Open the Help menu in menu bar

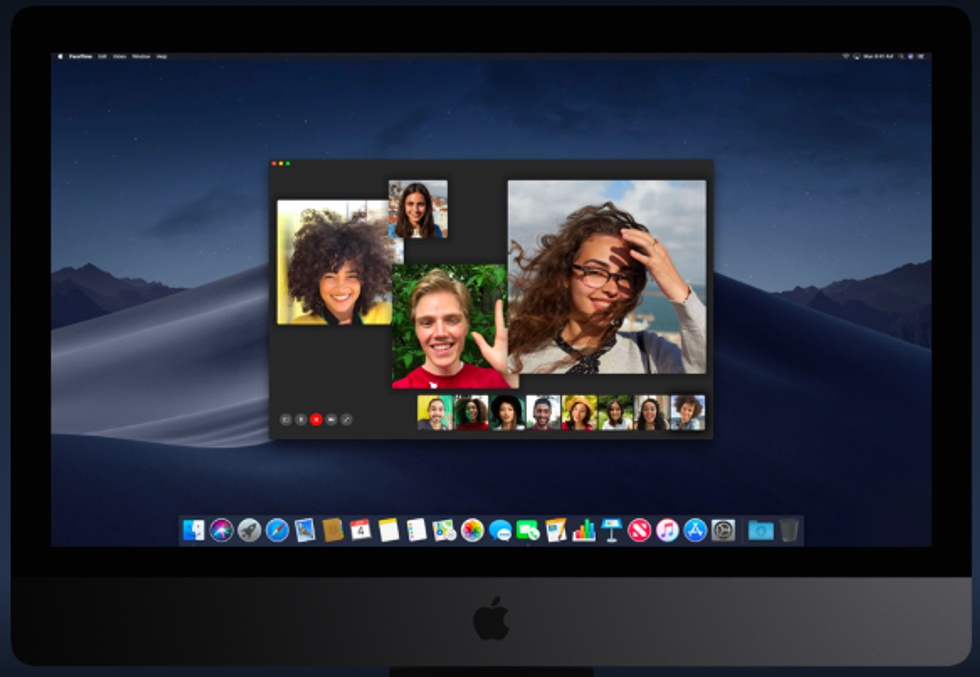pyautogui.click(x=161, y=56)
